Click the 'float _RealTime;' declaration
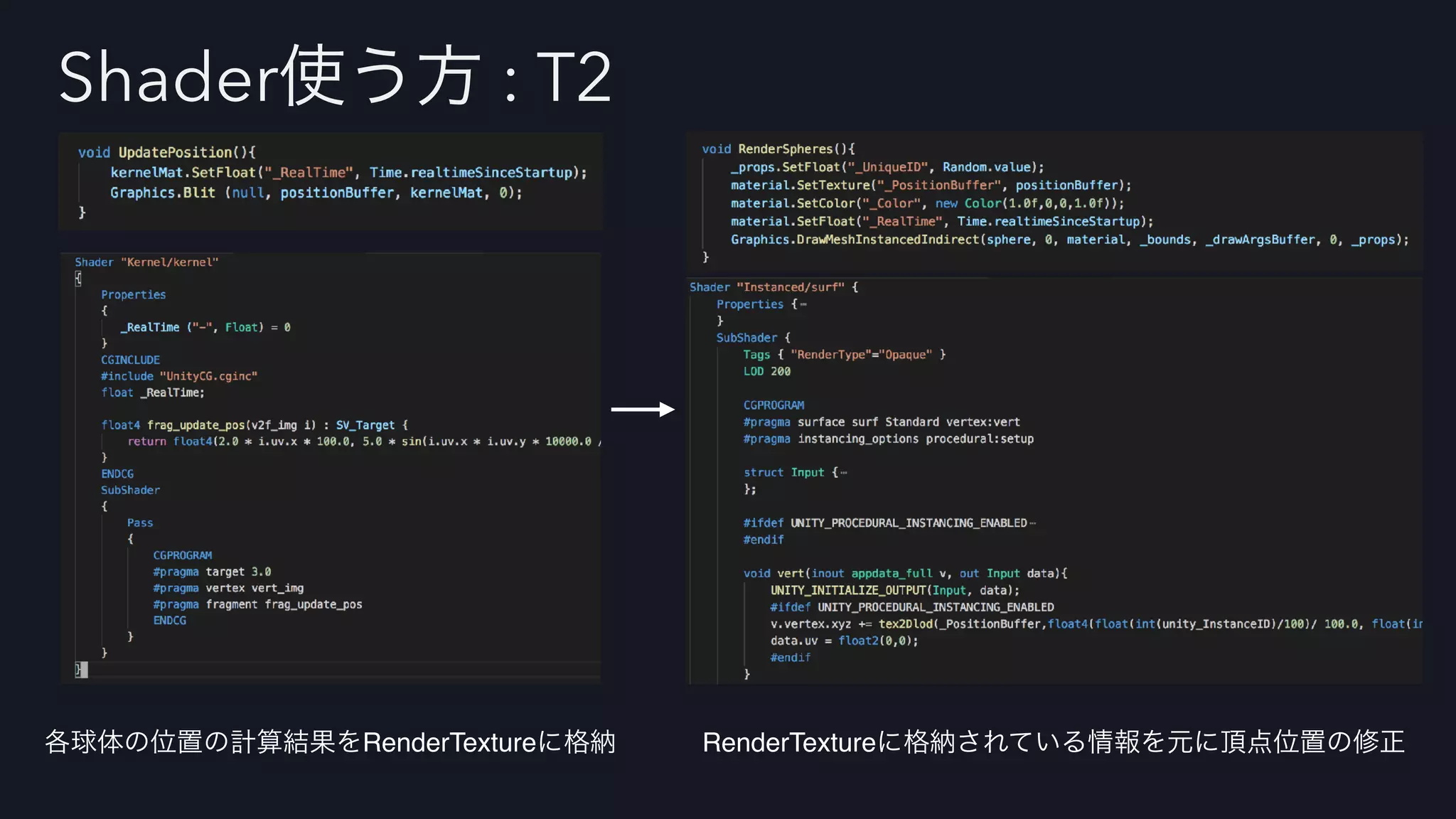Screen dimensions: 1456x819 click(x=153, y=392)
